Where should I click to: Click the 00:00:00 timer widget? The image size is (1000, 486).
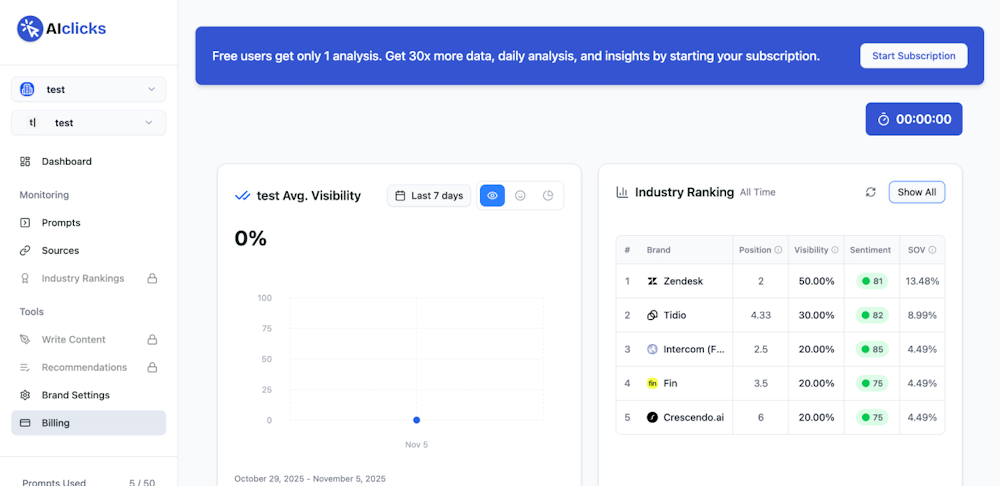point(913,119)
